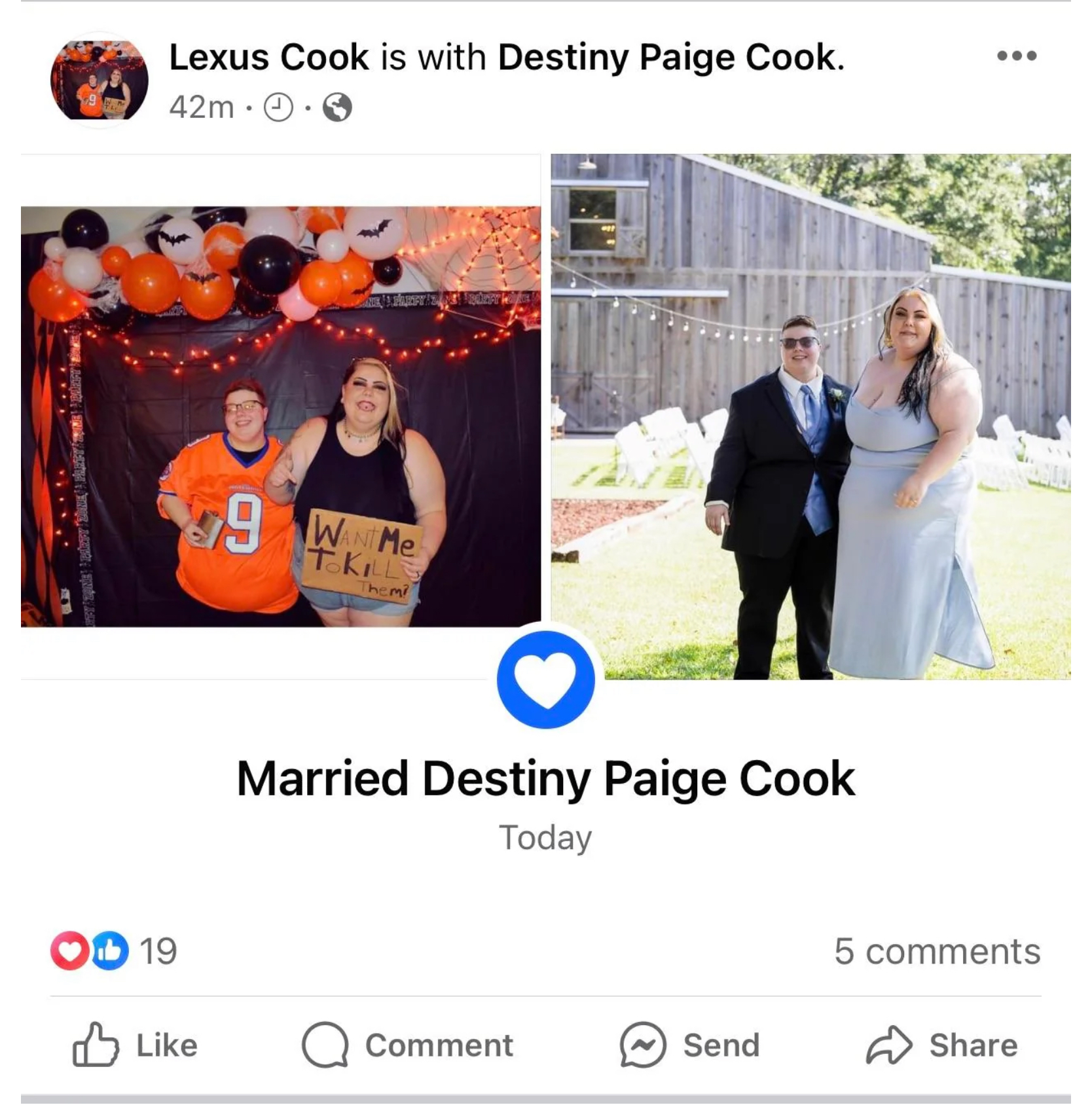Screen dimensions: 1092x1105
Task: Open the three-dot post options menu
Action: [1017, 56]
